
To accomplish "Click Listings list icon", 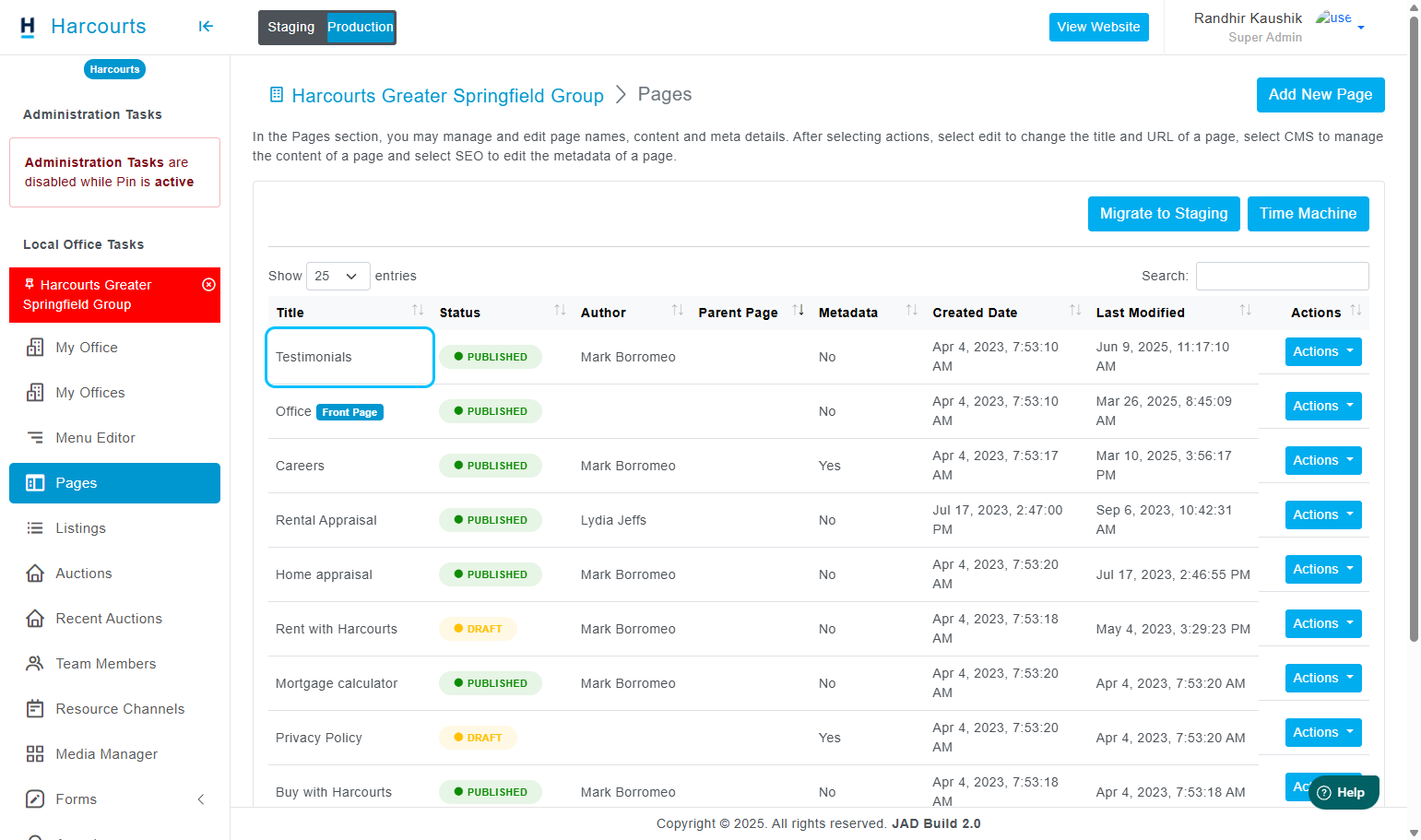I will click(35, 528).
